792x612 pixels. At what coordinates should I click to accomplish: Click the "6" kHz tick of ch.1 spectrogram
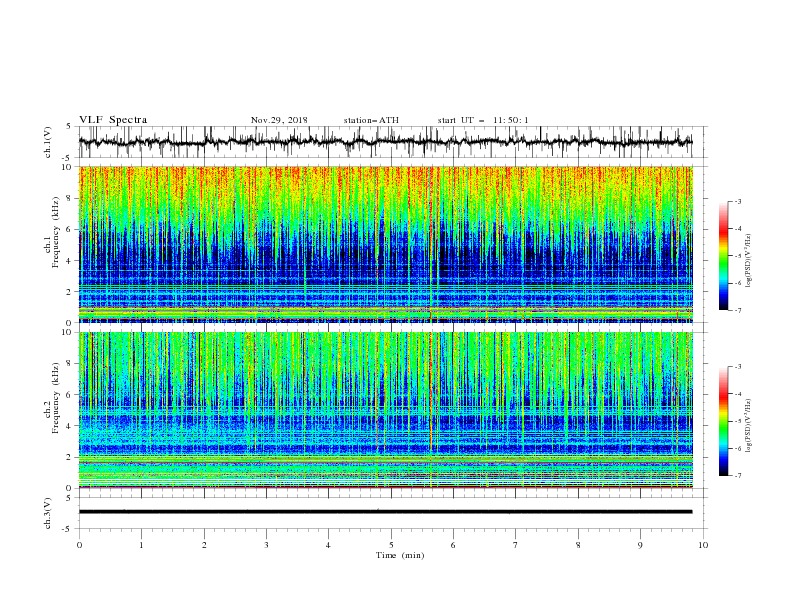coord(70,229)
